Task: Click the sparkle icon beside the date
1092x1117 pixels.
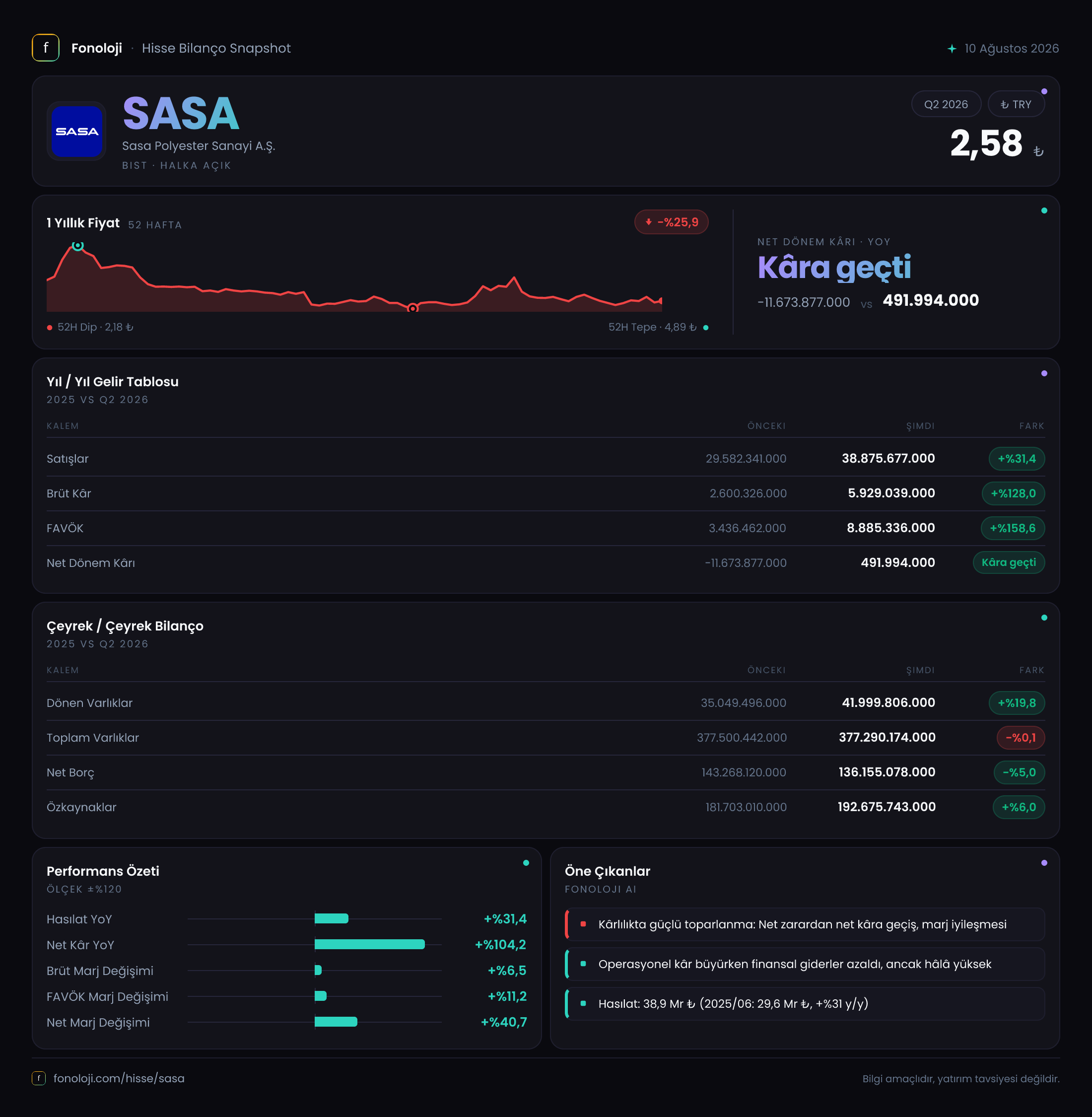Action: [952, 49]
